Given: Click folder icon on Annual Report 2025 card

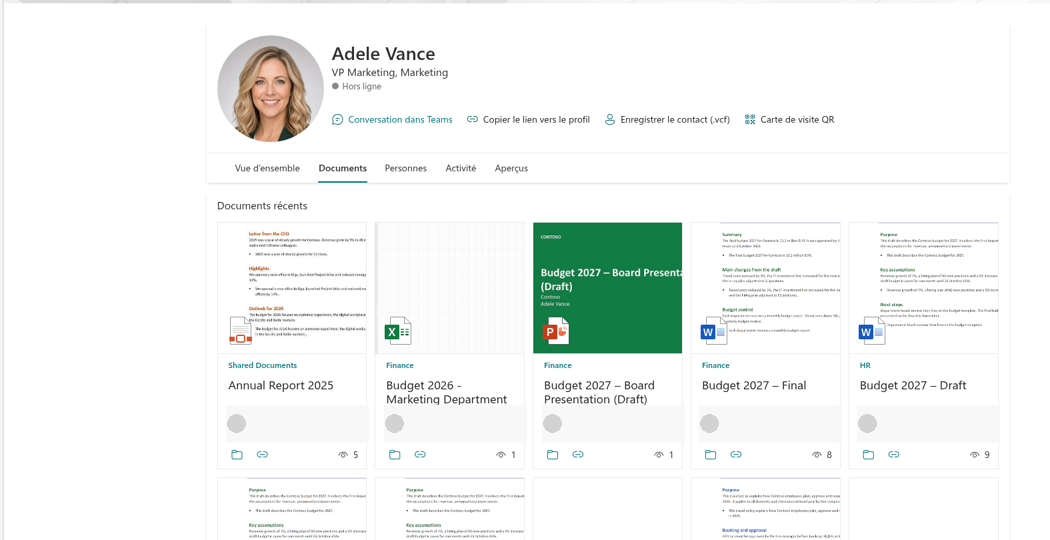Looking at the screenshot, I should click(236, 455).
